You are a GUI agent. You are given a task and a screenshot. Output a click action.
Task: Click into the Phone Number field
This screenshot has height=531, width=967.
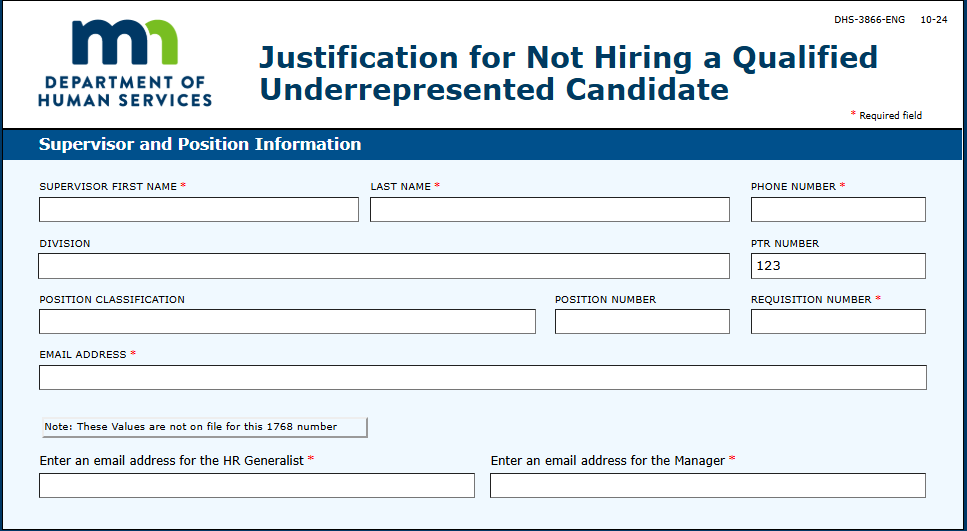(838, 210)
